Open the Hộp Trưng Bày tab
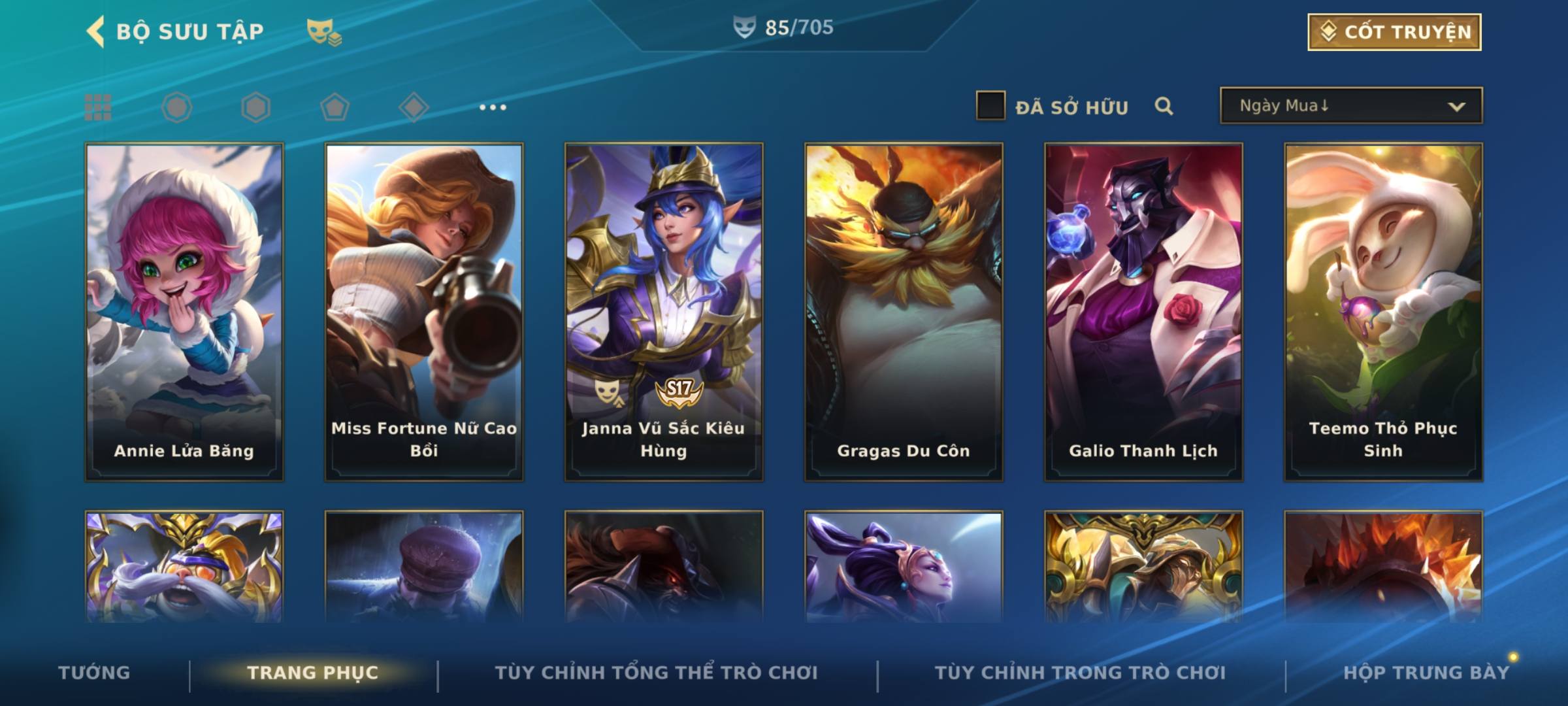The width and height of the screenshot is (1568, 706). point(1426,673)
